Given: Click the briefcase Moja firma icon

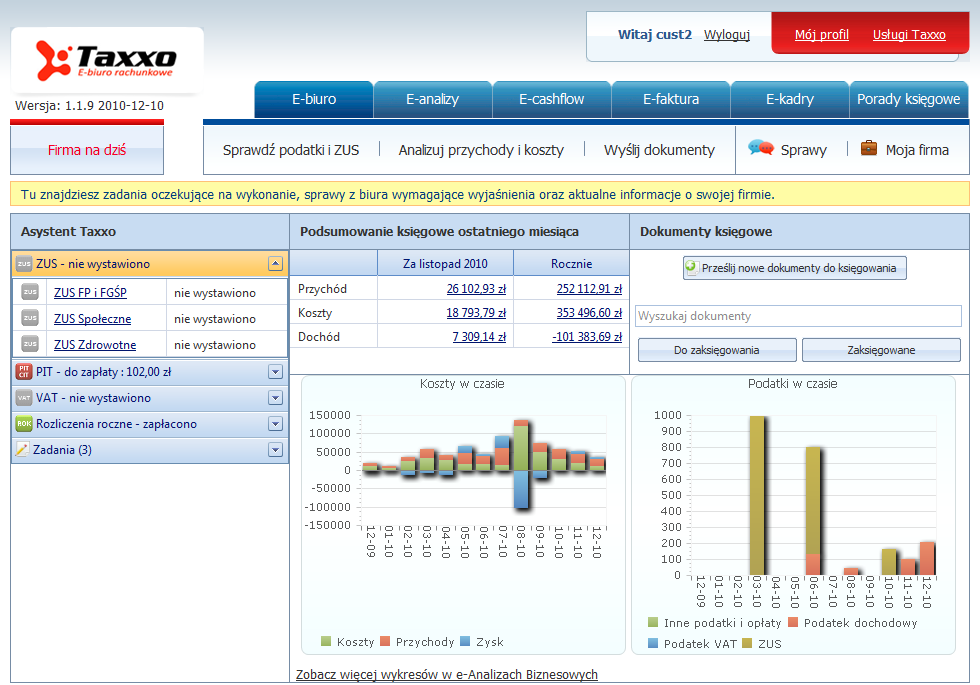Looking at the screenshot, I should click(869, 148).
